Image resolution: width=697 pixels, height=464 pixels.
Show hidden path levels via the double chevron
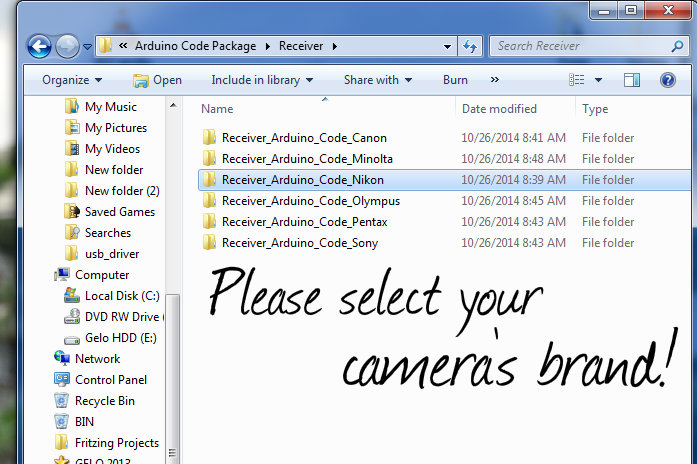tap(123, 45)
